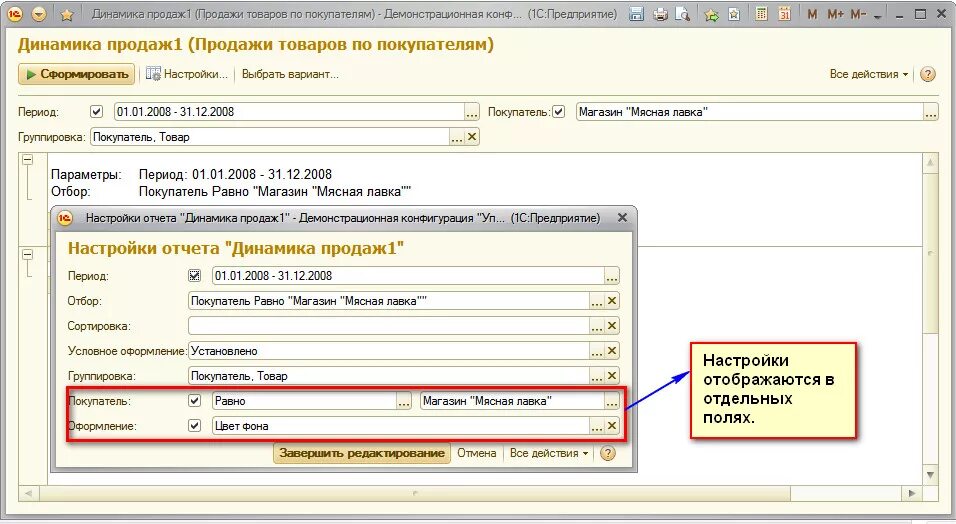Click Отмена in settings dialog
Image resolution: width=956 pixels, height=524 pixels.
point(476,453)
